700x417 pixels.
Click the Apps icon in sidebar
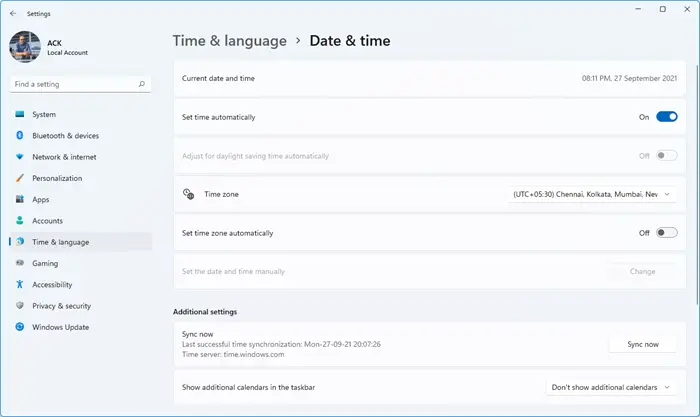pyautogui.click(x=20, y=199)
